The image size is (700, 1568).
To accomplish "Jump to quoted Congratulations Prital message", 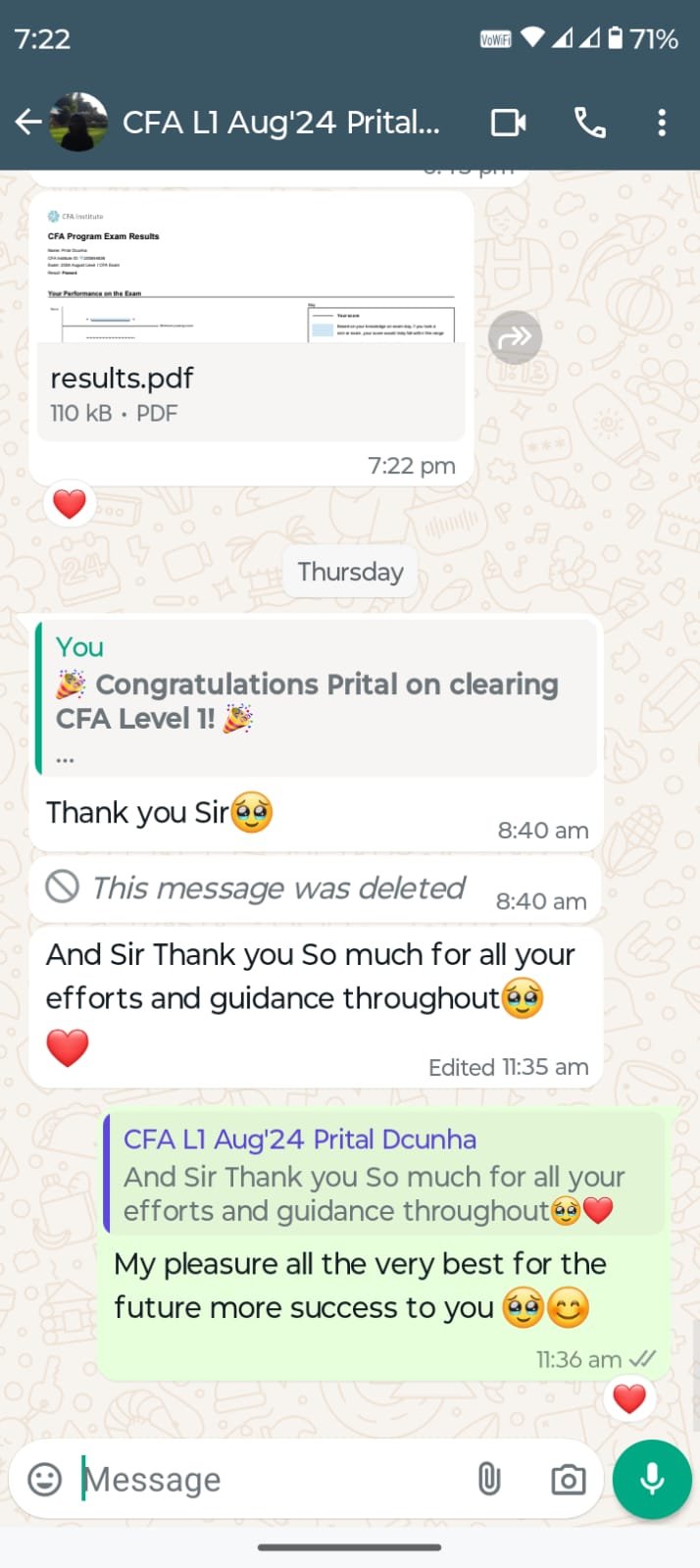I will 316,696.
